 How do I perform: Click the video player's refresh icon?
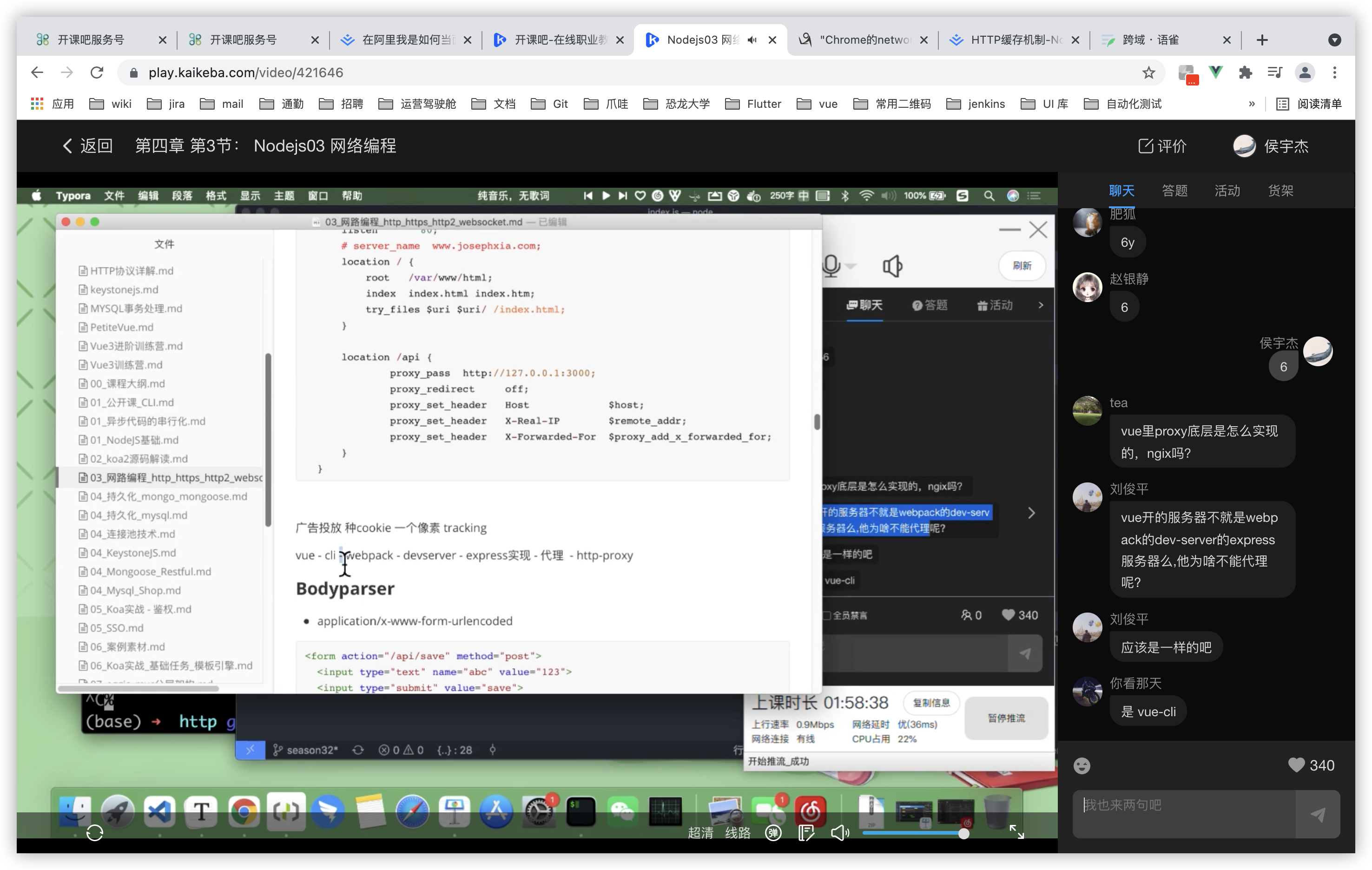point(95,833)
